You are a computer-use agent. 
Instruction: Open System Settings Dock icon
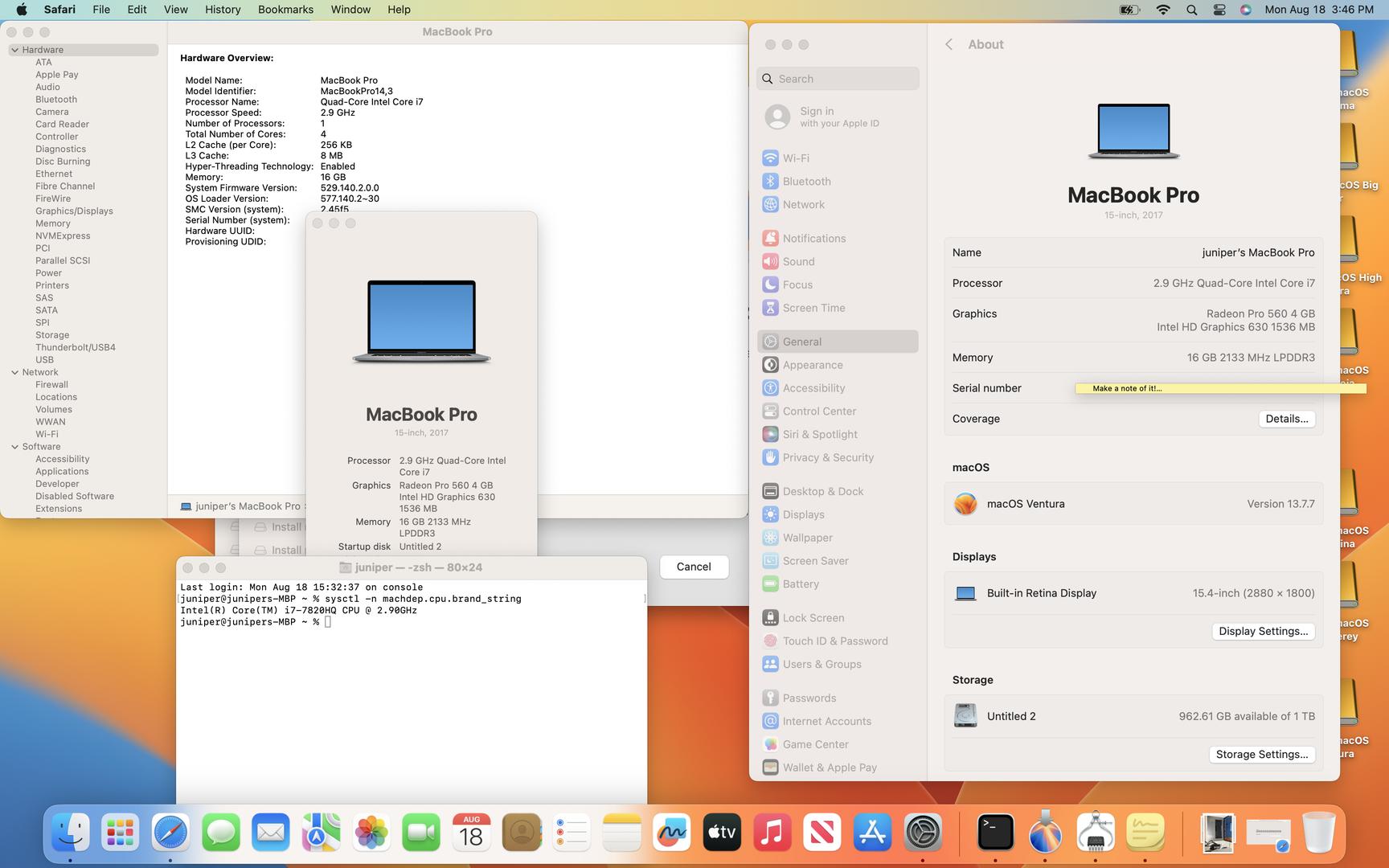tap(923, 833)
